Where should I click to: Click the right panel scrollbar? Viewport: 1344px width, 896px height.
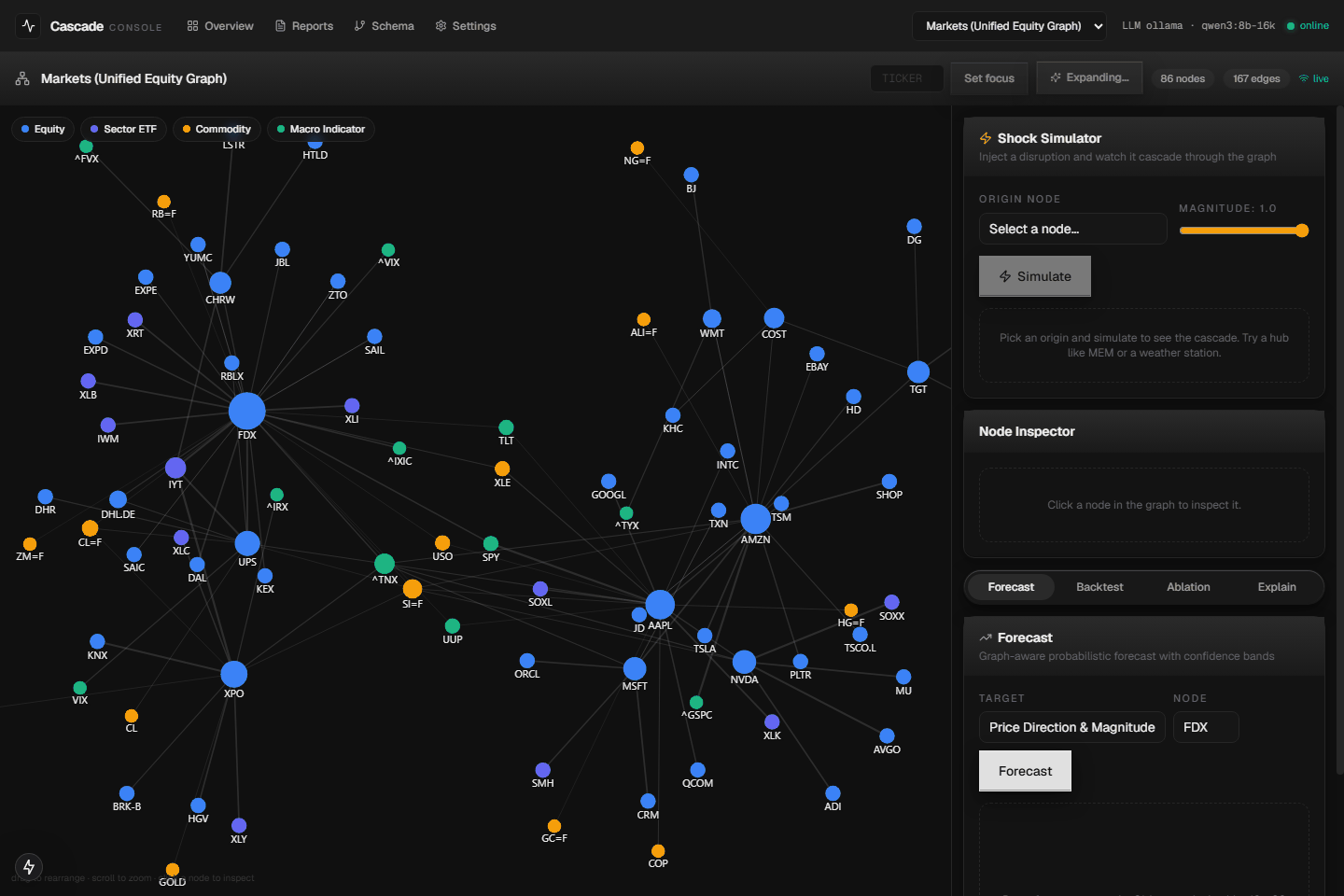1340,439
